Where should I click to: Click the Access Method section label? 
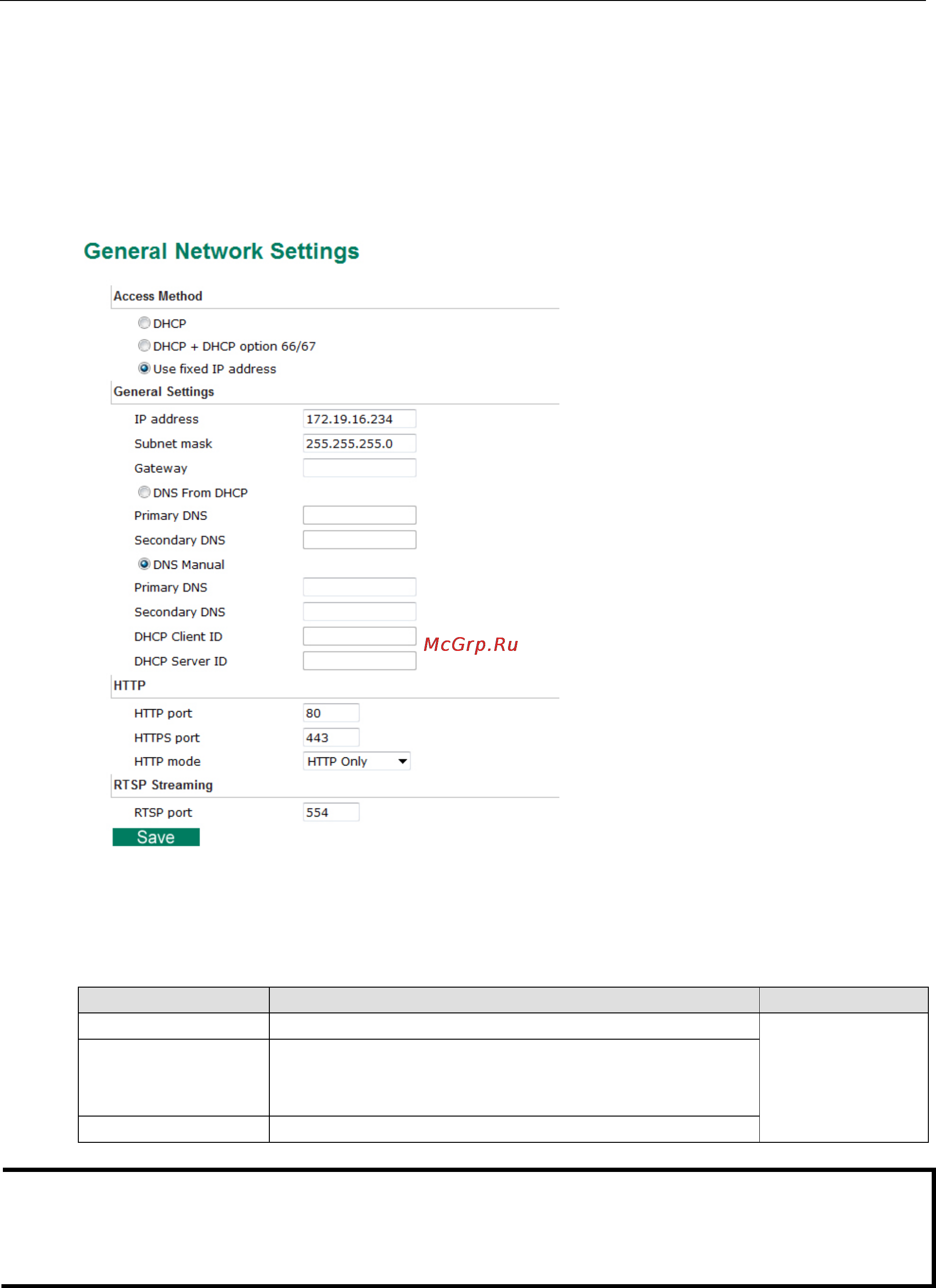click(158, 296)
